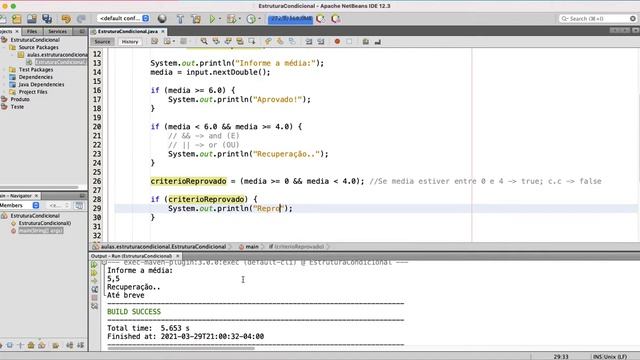Click the Uncomment editor toolbar icon

[378, 41]
